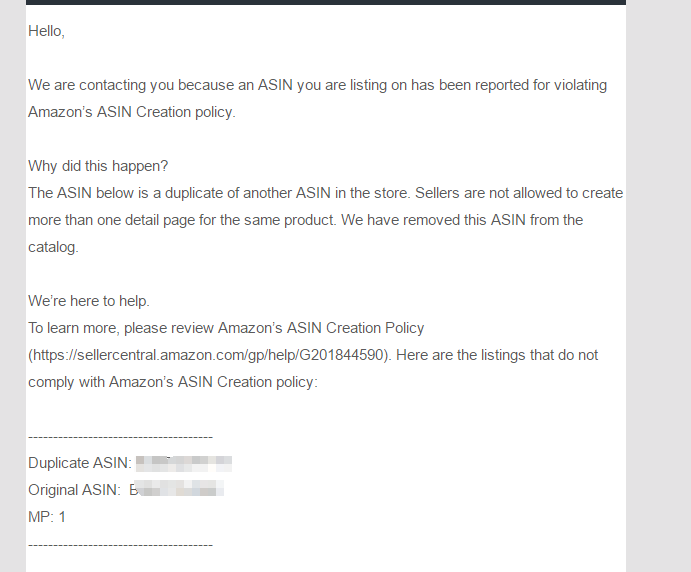691x572 pixels.
Task: Click the "Duplicate ASIN:" label
Action: pos(80,463)
